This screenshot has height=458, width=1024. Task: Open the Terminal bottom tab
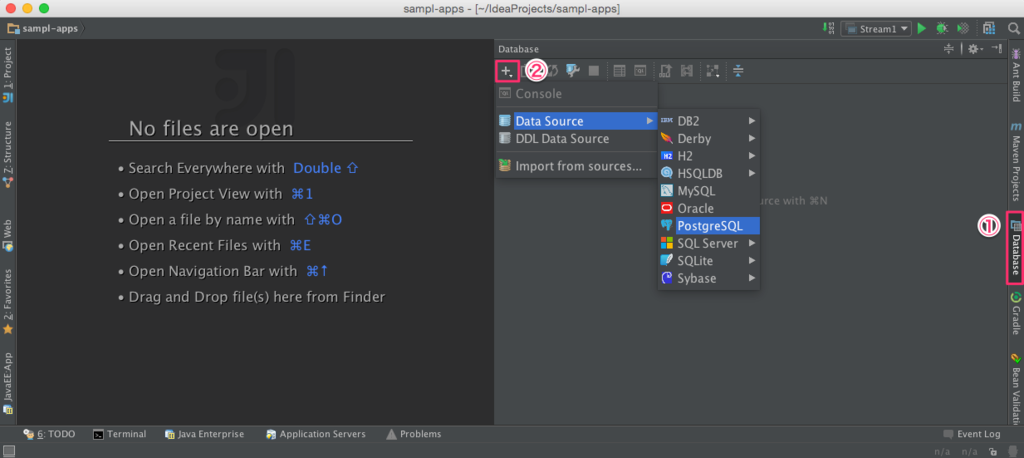point(120,434)
